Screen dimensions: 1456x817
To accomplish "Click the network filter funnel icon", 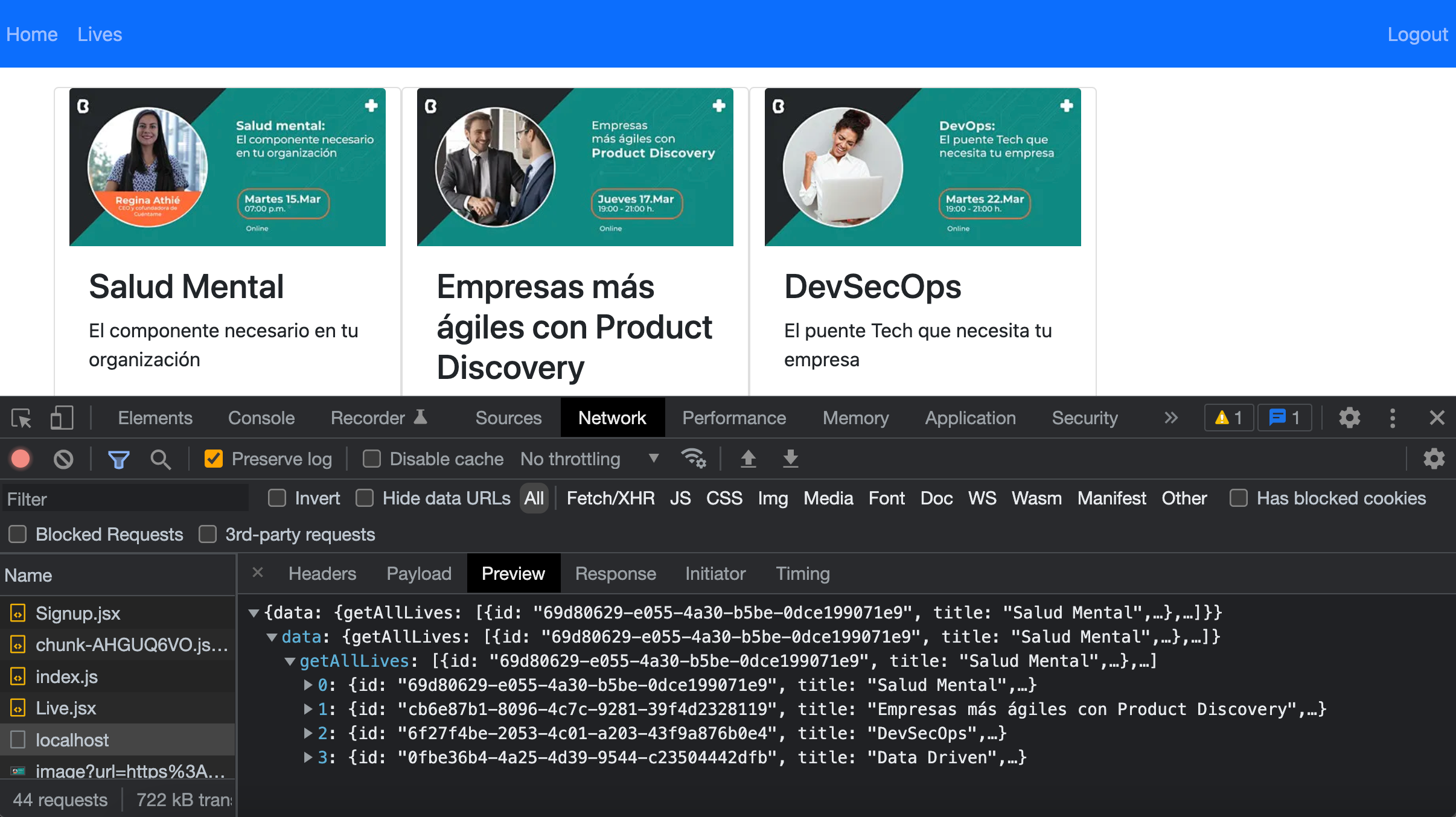I will tap(119, 459).
